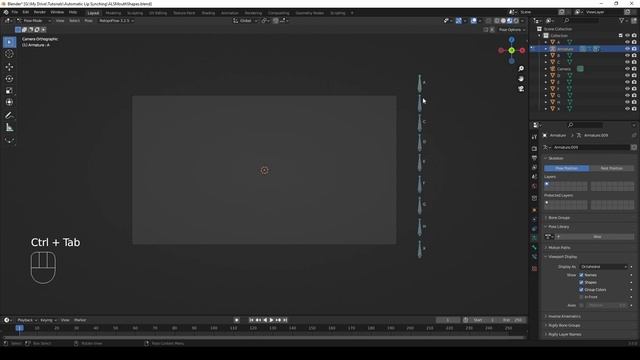
Task: Uncheck the Shapes display checkbox
Action: click(x=581, y=282)
